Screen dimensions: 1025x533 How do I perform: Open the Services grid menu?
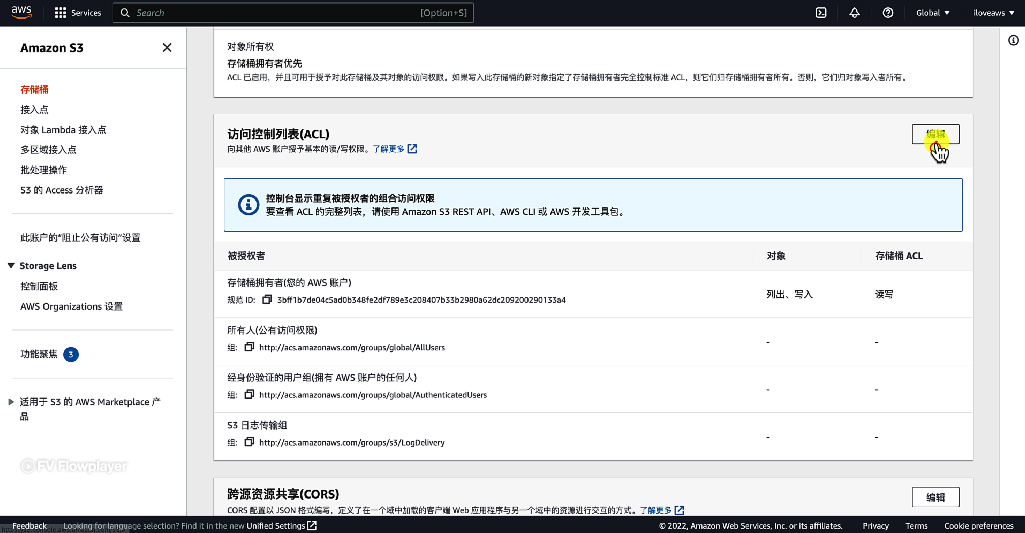(x=78, y=13)
